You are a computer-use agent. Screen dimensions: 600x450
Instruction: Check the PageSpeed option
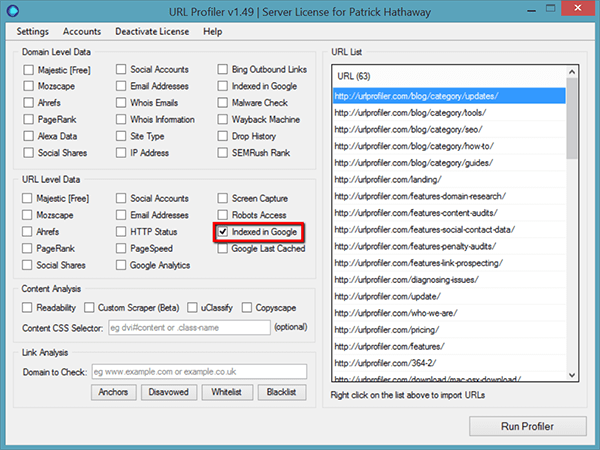[x=121, y=248]
